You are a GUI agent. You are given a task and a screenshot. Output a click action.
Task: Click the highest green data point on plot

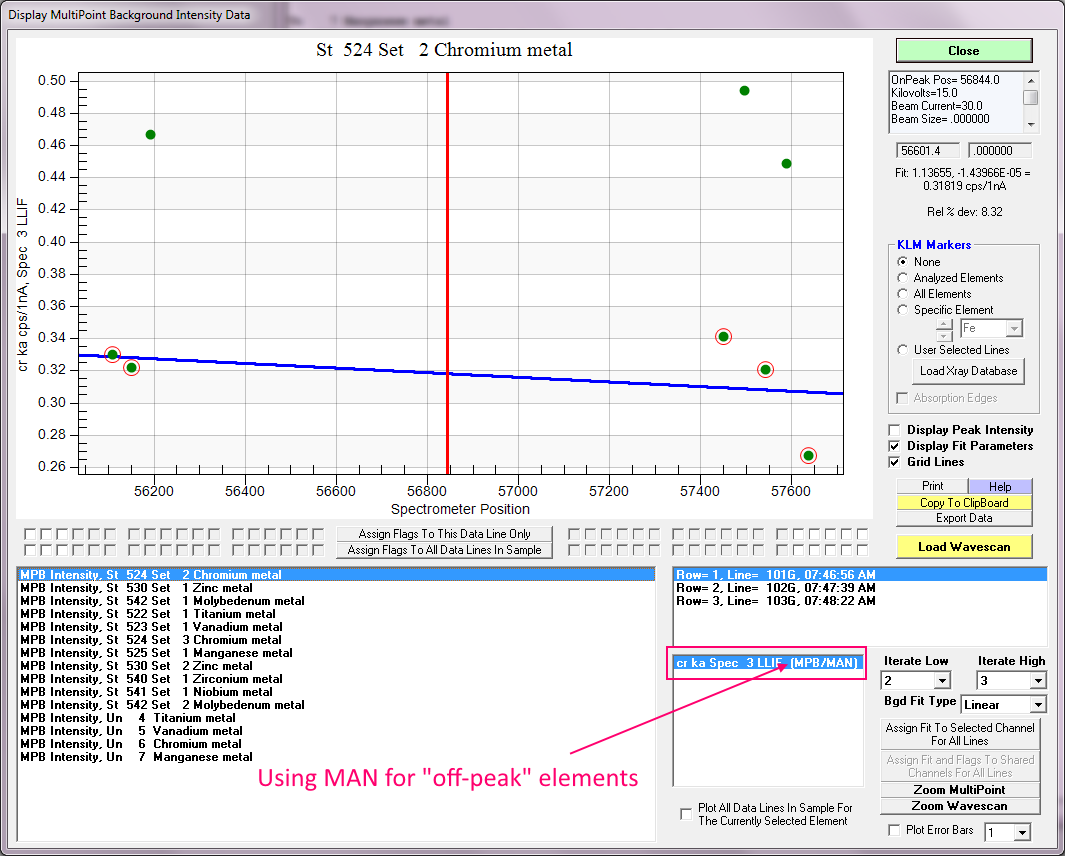pos(744,91)
